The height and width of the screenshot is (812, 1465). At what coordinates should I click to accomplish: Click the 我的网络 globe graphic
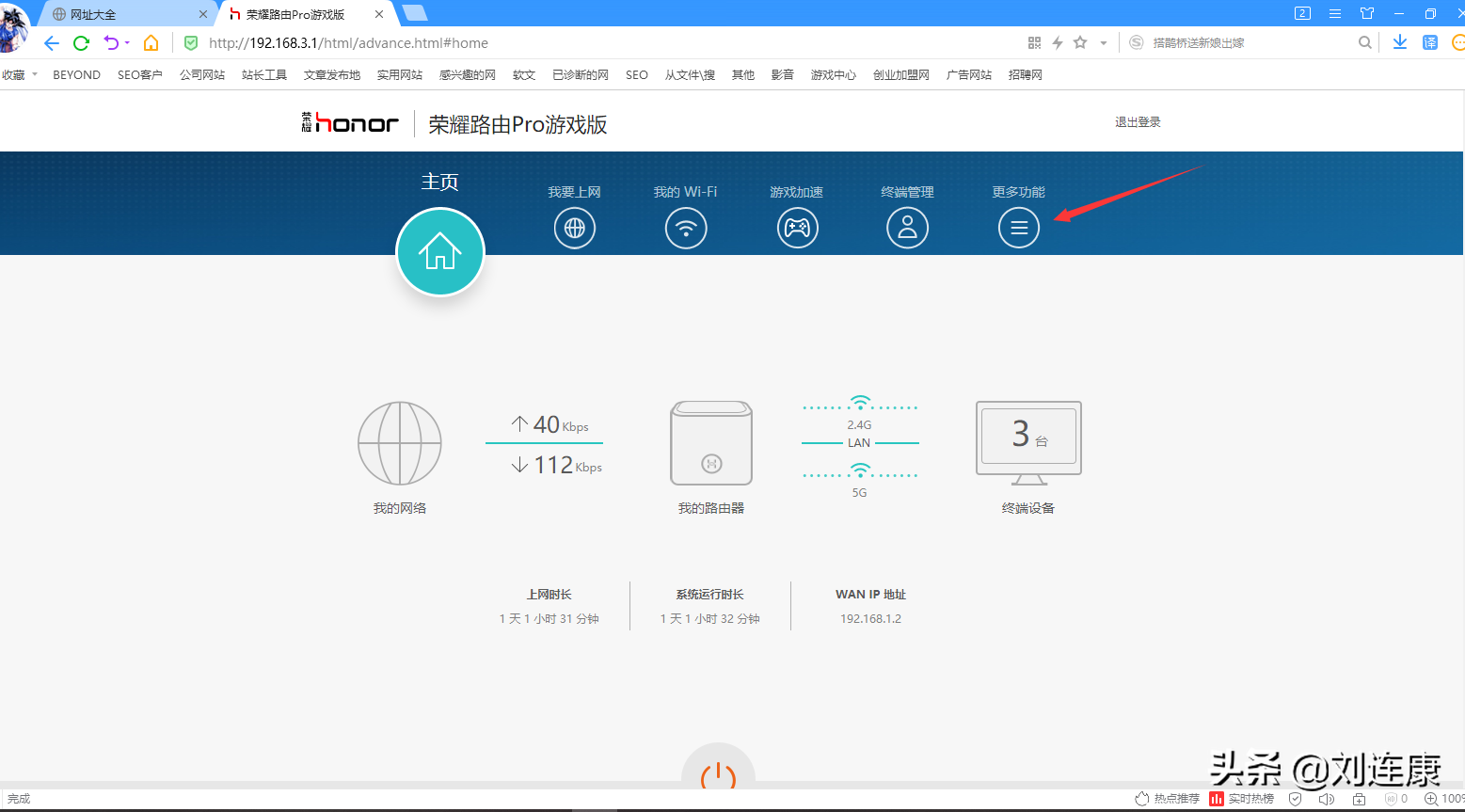pos(400,443)
